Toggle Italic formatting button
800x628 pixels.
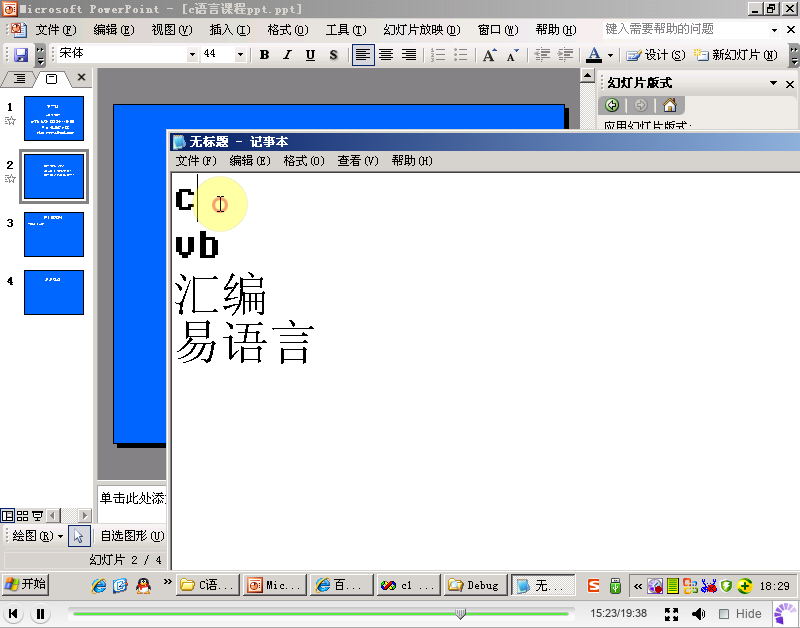pos(287,55)
